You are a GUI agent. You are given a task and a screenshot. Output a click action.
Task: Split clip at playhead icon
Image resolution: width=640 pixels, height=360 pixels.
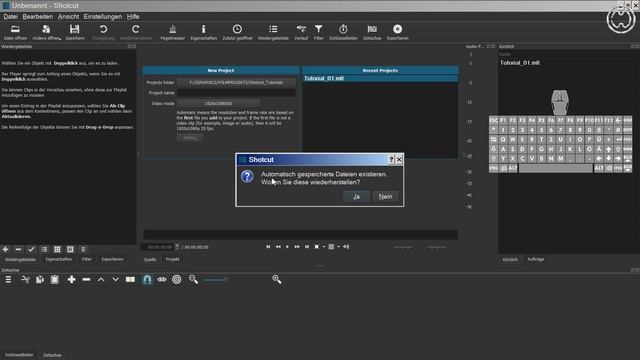[130, 280]
